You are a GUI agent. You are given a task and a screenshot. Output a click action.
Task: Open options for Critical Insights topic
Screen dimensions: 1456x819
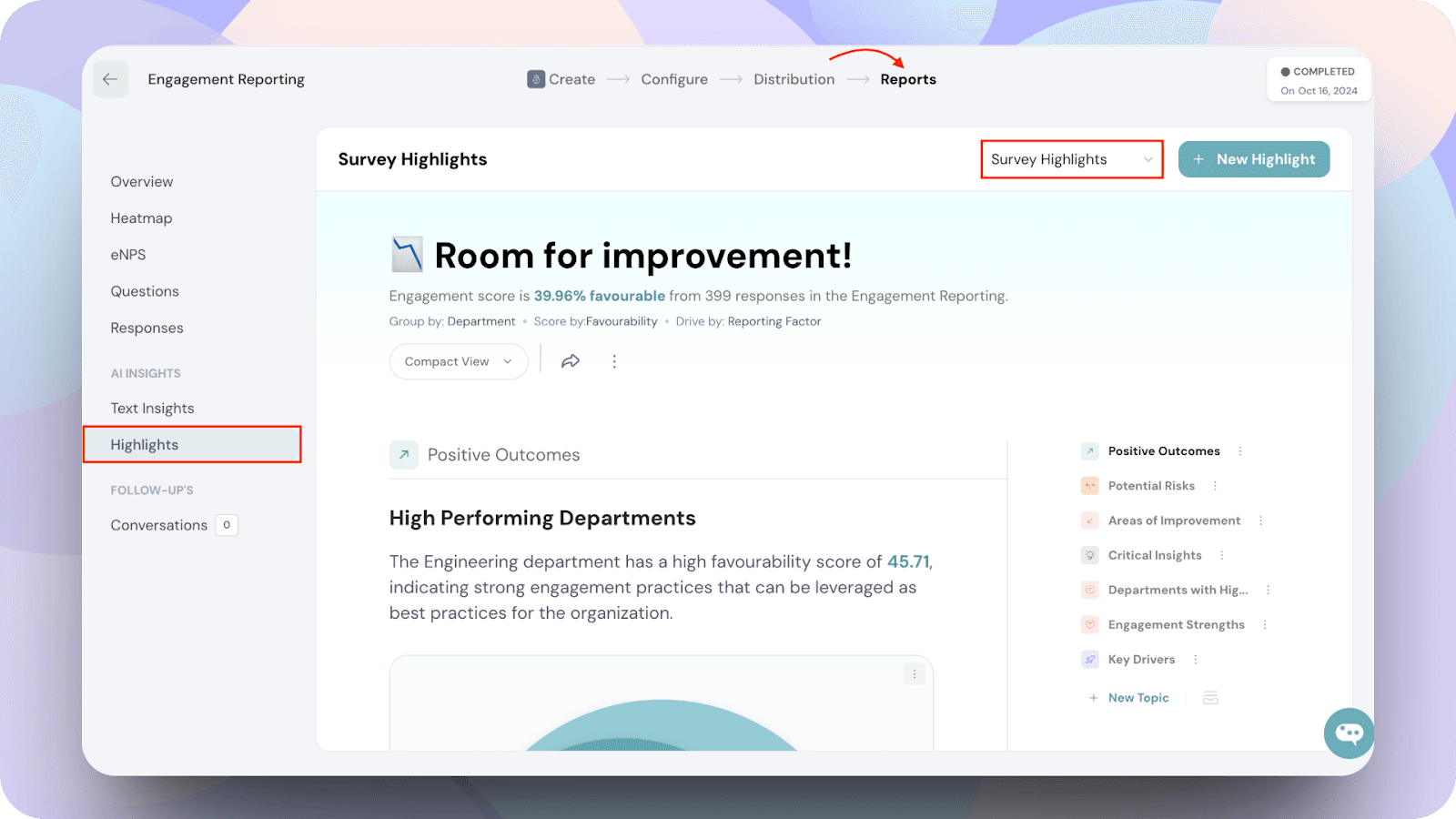1221,555
